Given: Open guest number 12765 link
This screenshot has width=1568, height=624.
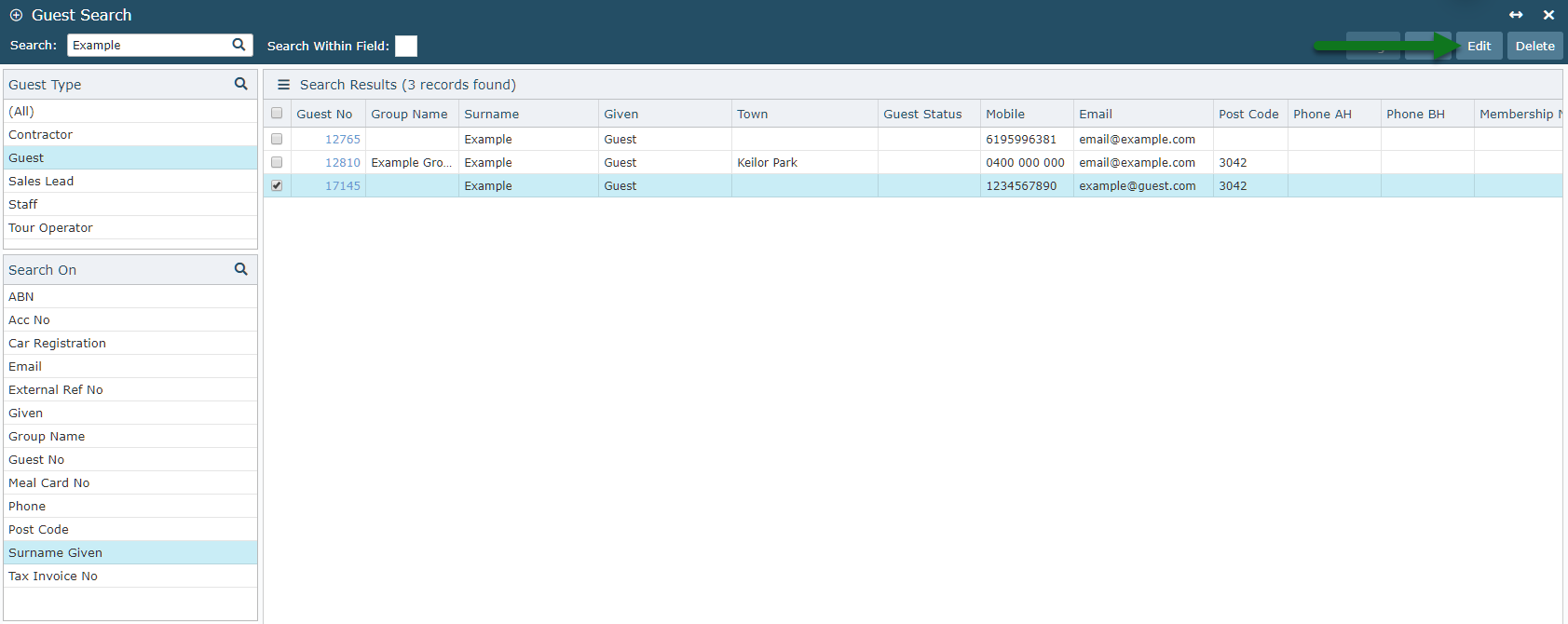Looking at the screenshot, I should point(342,140).
